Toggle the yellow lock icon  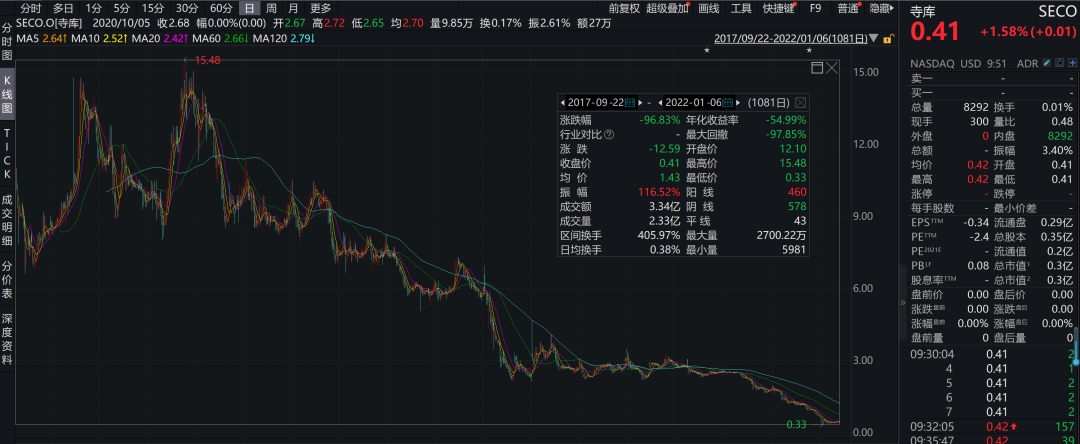tap(889, 39)
